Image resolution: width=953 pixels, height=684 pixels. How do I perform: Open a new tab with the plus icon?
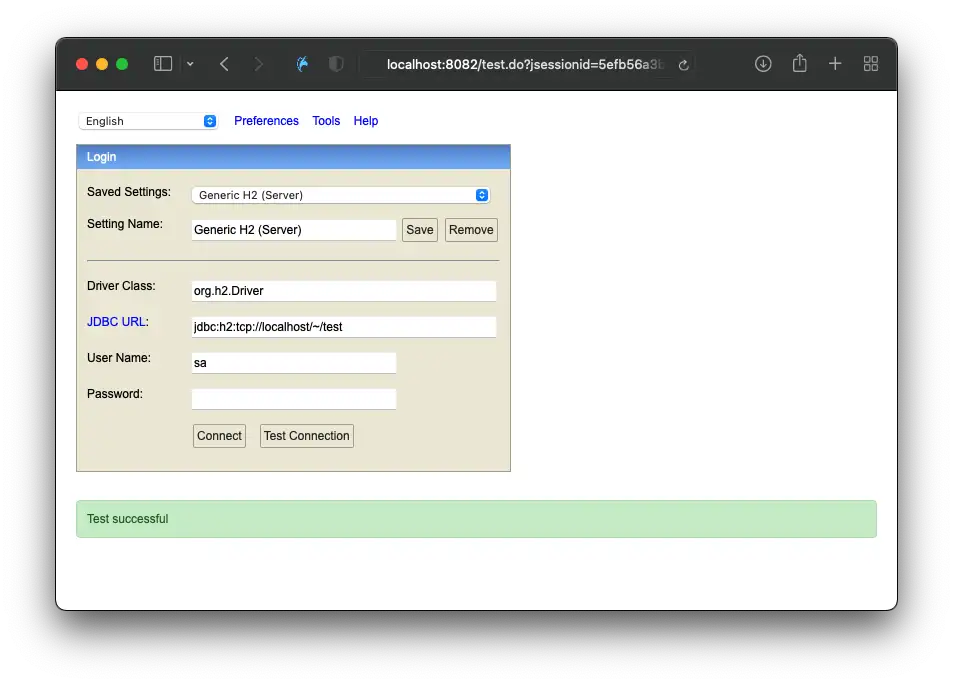pos(835,64)
